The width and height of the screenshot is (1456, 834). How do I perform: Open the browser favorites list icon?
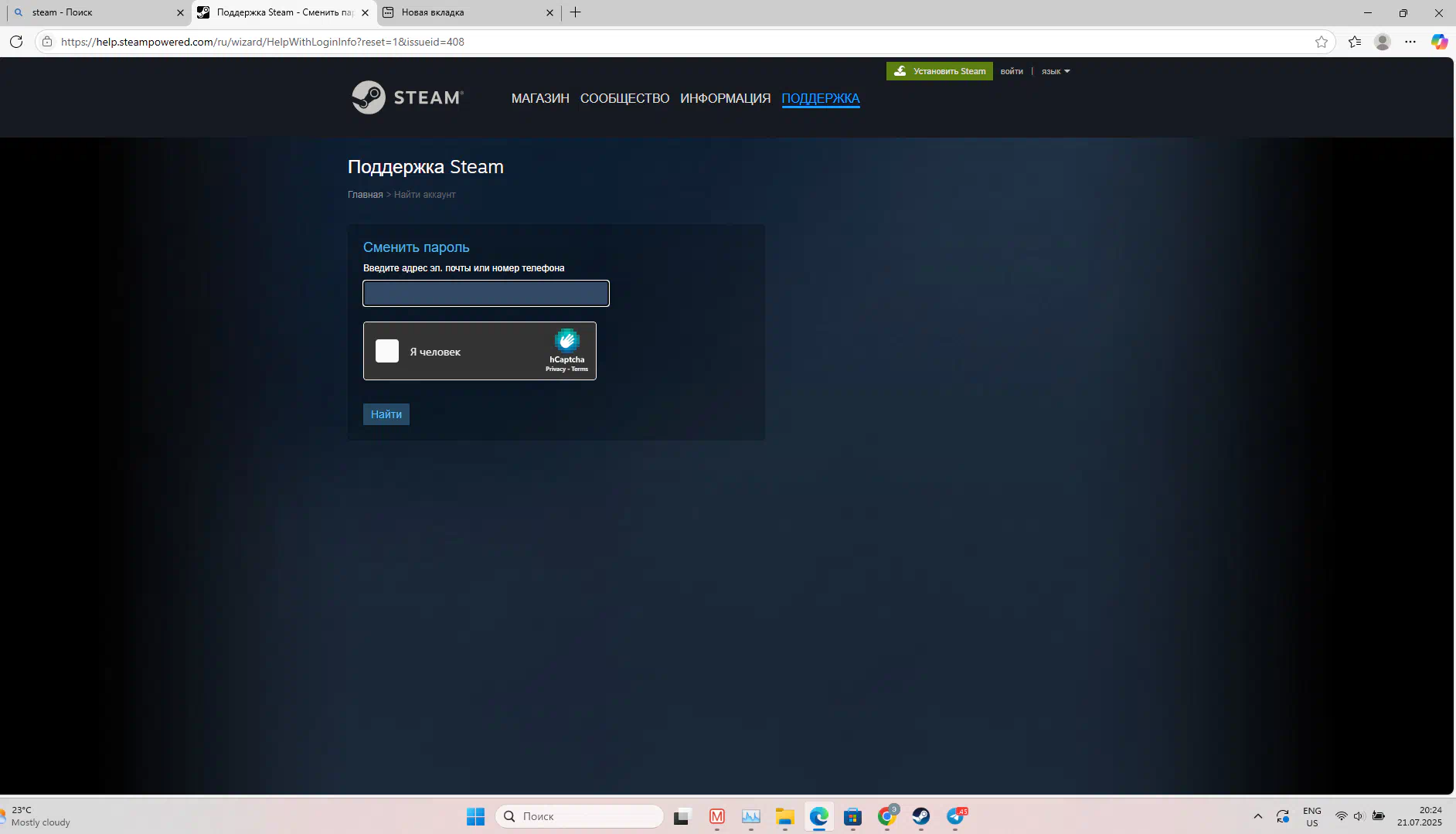[x=1355, y=42]
